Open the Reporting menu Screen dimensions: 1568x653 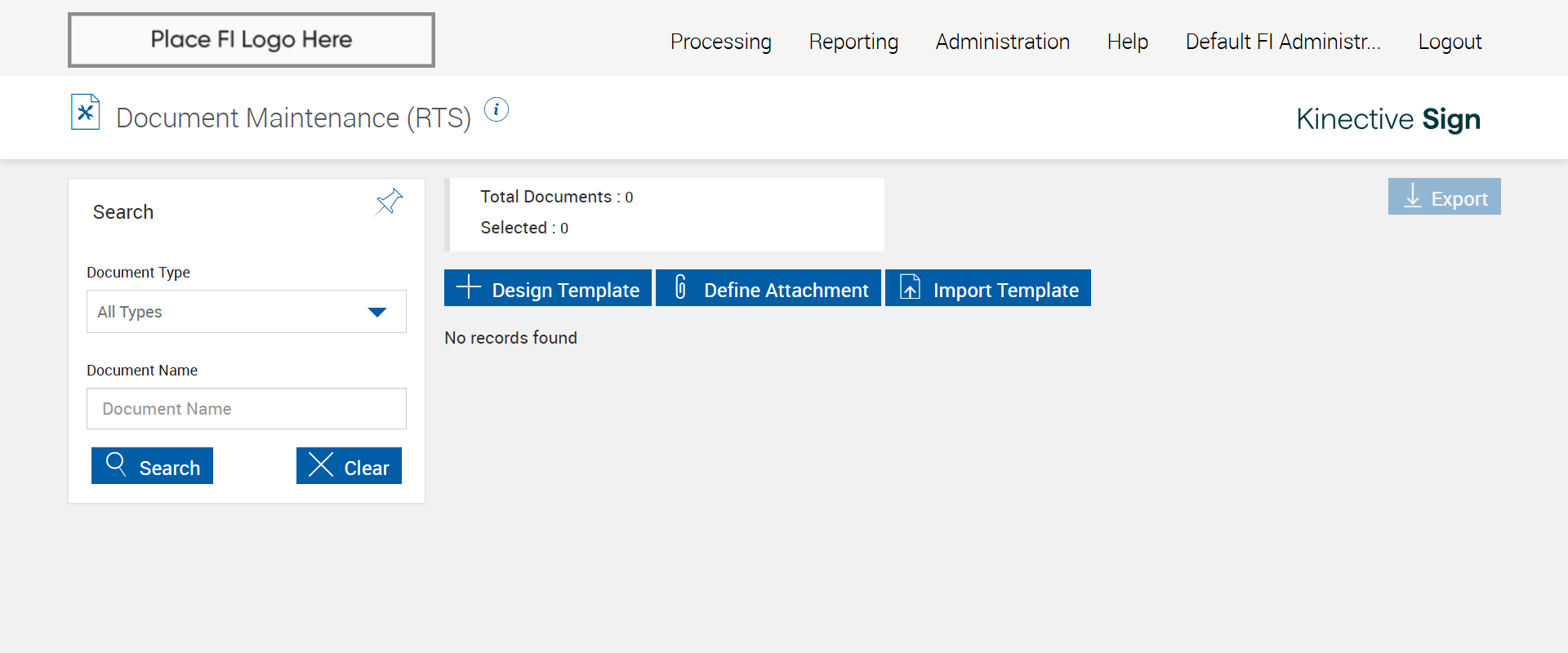[x=853, y=42]
